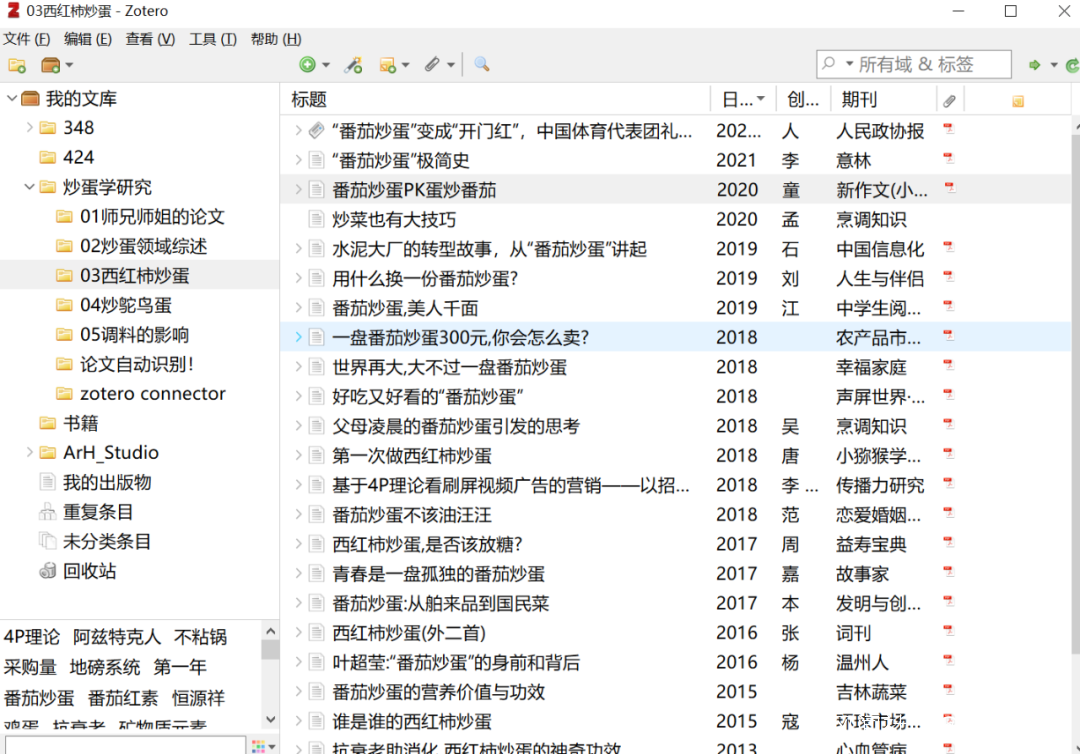Click PDF icon in 农产品市场 row

(948, 335)
